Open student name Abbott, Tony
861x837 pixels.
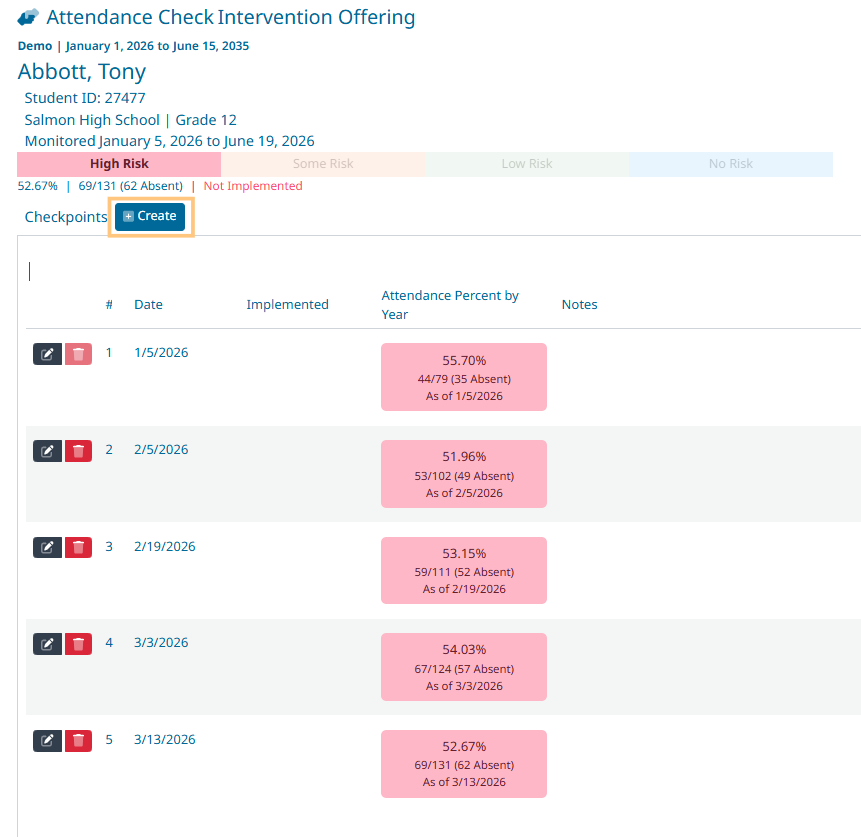coord(82,72)
